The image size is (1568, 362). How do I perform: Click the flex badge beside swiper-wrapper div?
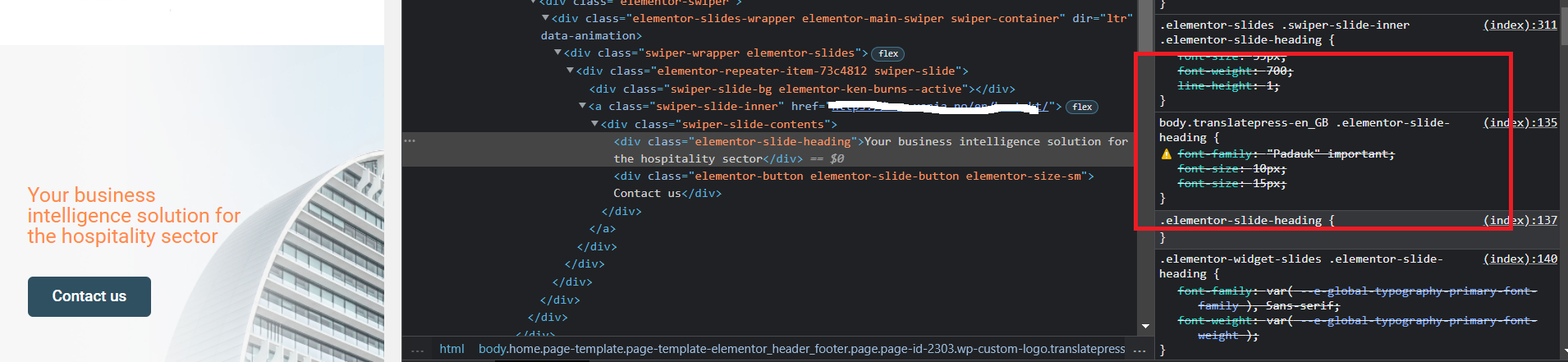[x=887, y=54]
